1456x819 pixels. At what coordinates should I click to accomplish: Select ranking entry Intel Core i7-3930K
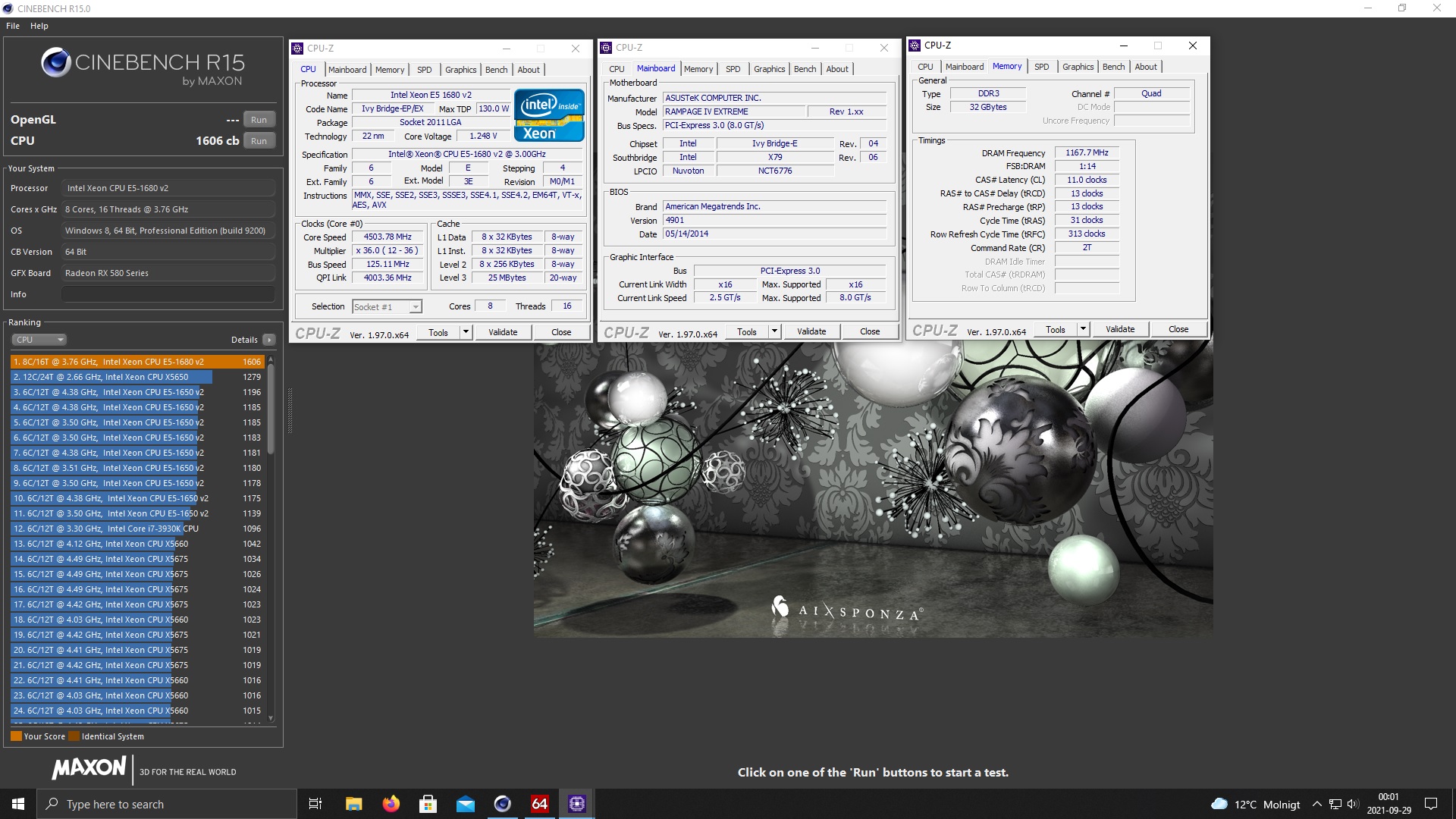click(137, 529)
